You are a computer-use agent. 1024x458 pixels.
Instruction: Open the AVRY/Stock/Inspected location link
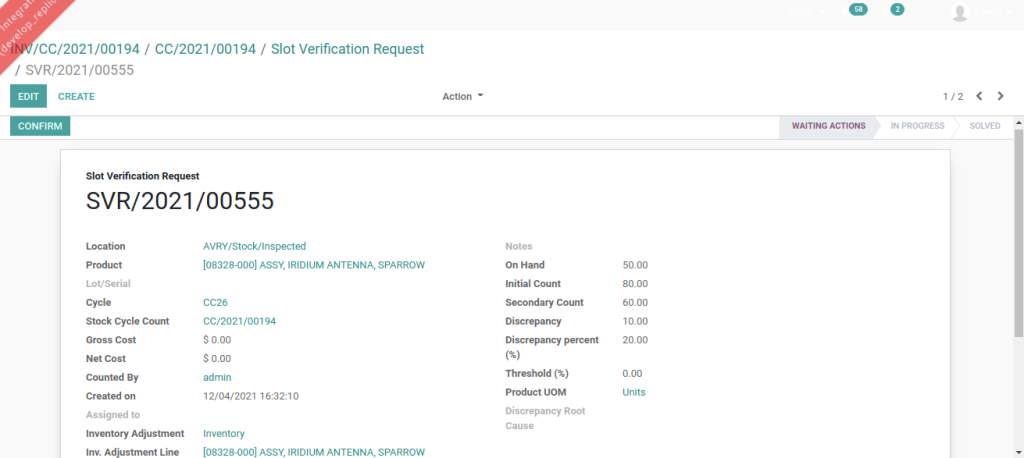[254, 246]
